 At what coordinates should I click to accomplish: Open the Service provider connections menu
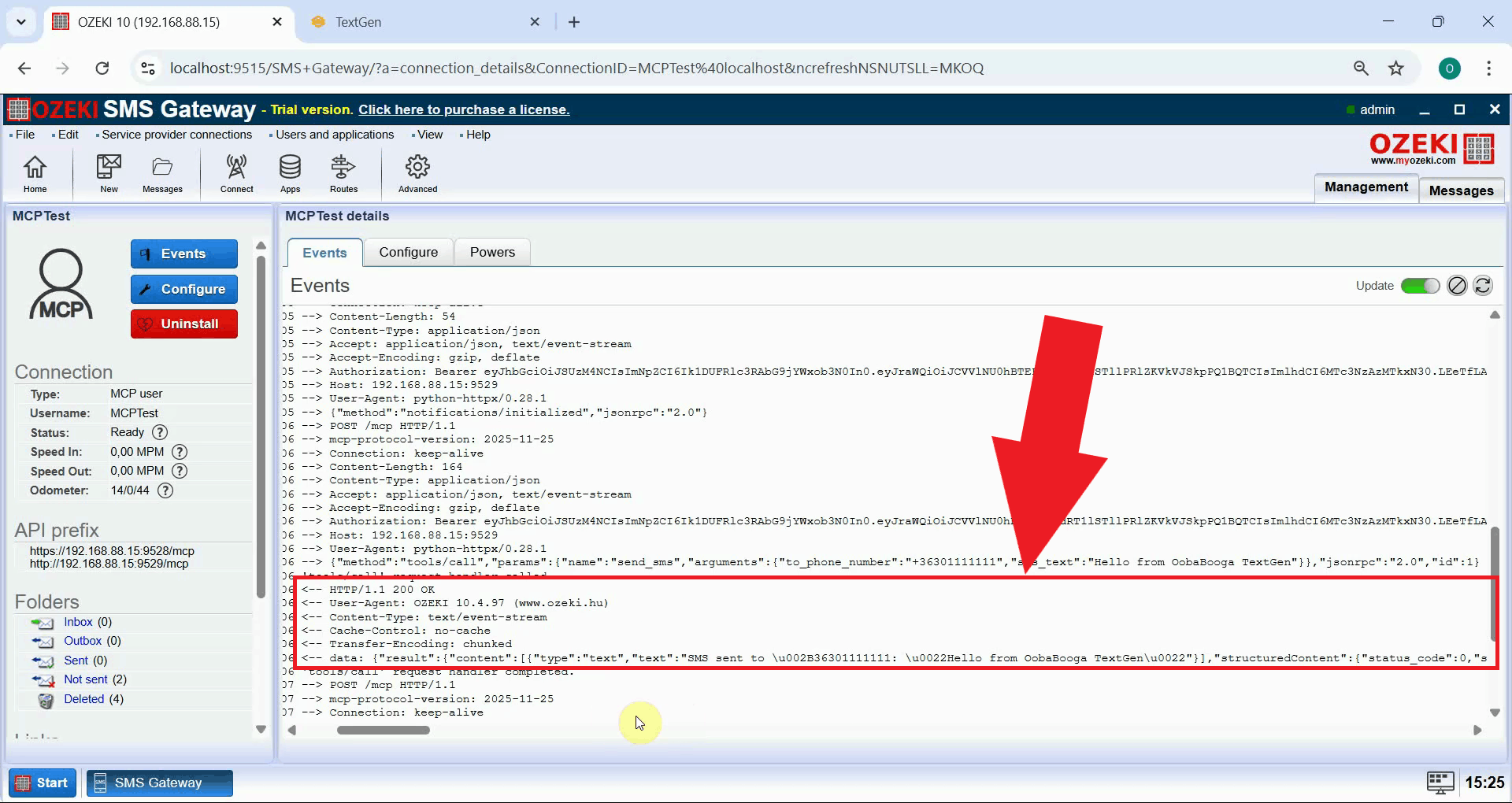176,135
